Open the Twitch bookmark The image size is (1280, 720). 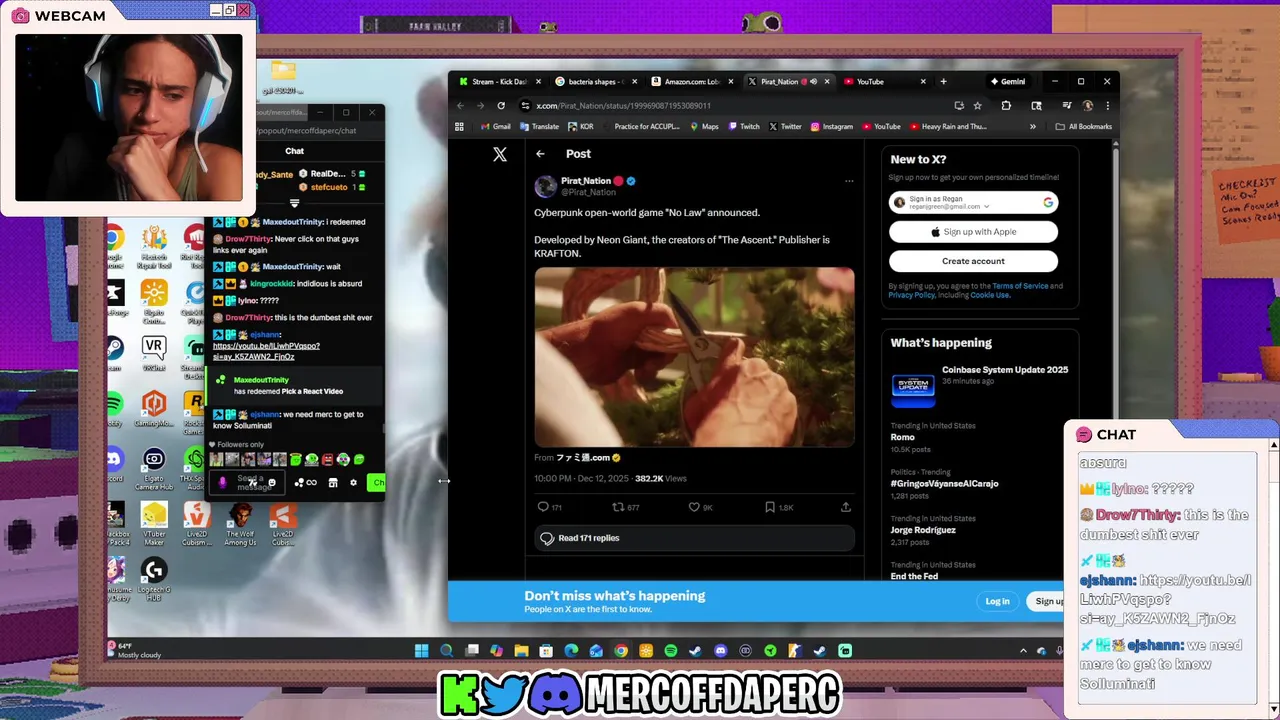(743, 127)
